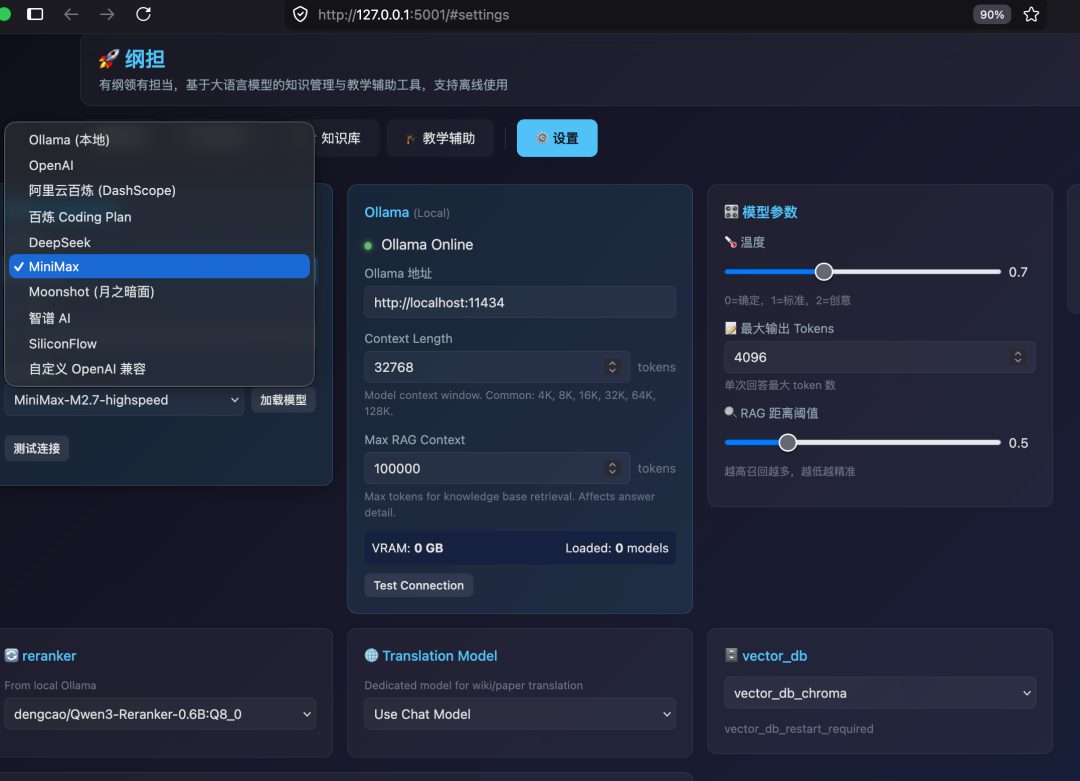The width and height of the screenshot is (1080, 781).
Task: Click the vector_db cabinet icon
Action: coord(731,655)
